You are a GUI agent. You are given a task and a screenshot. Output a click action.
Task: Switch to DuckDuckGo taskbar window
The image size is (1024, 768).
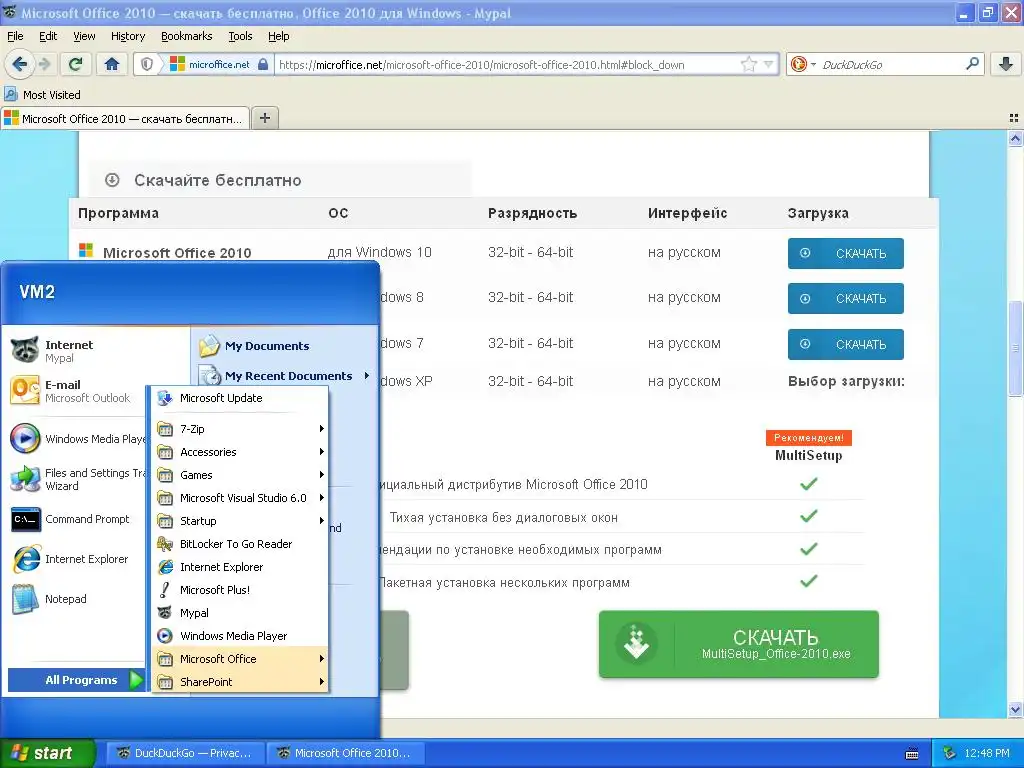pos(185,753)
